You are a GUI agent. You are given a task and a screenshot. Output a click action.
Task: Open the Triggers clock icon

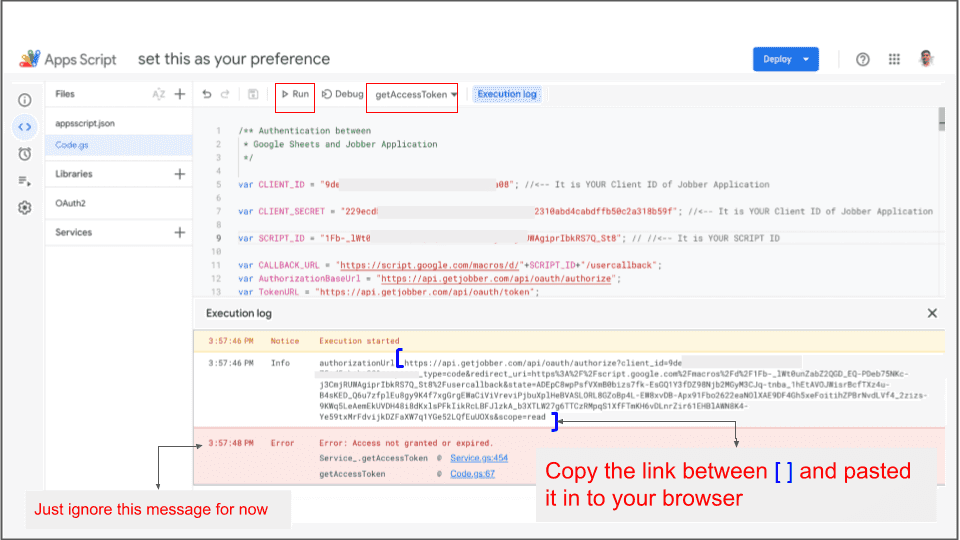point(25,154)
